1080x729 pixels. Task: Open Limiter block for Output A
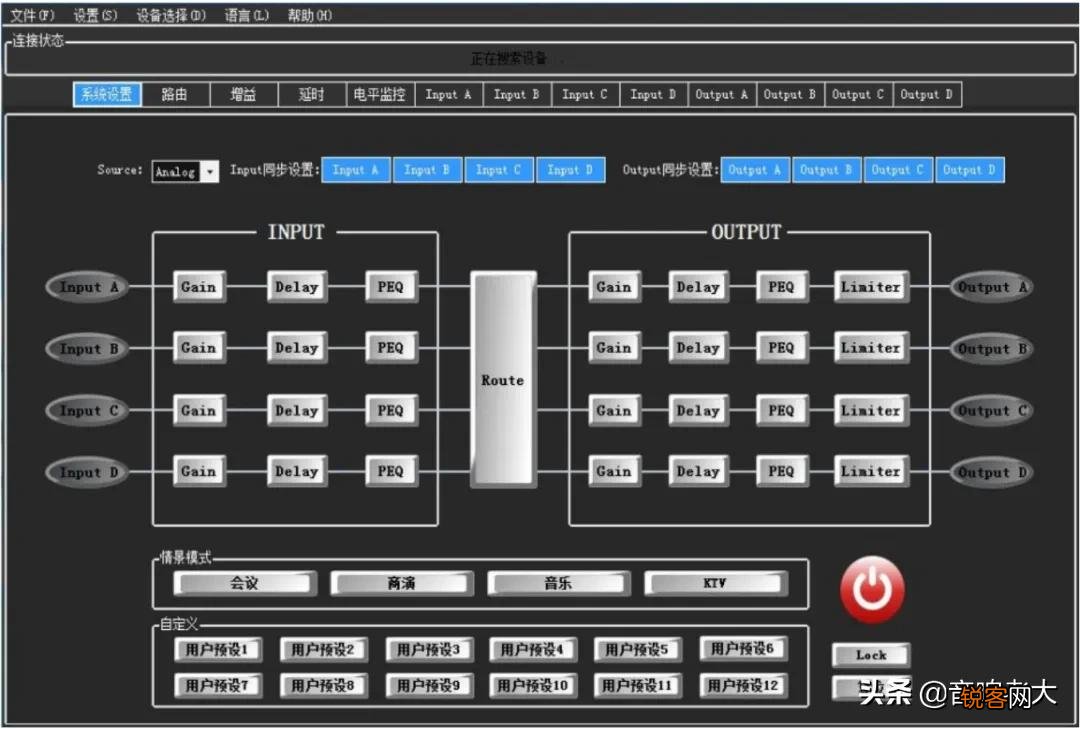(871, 287)
